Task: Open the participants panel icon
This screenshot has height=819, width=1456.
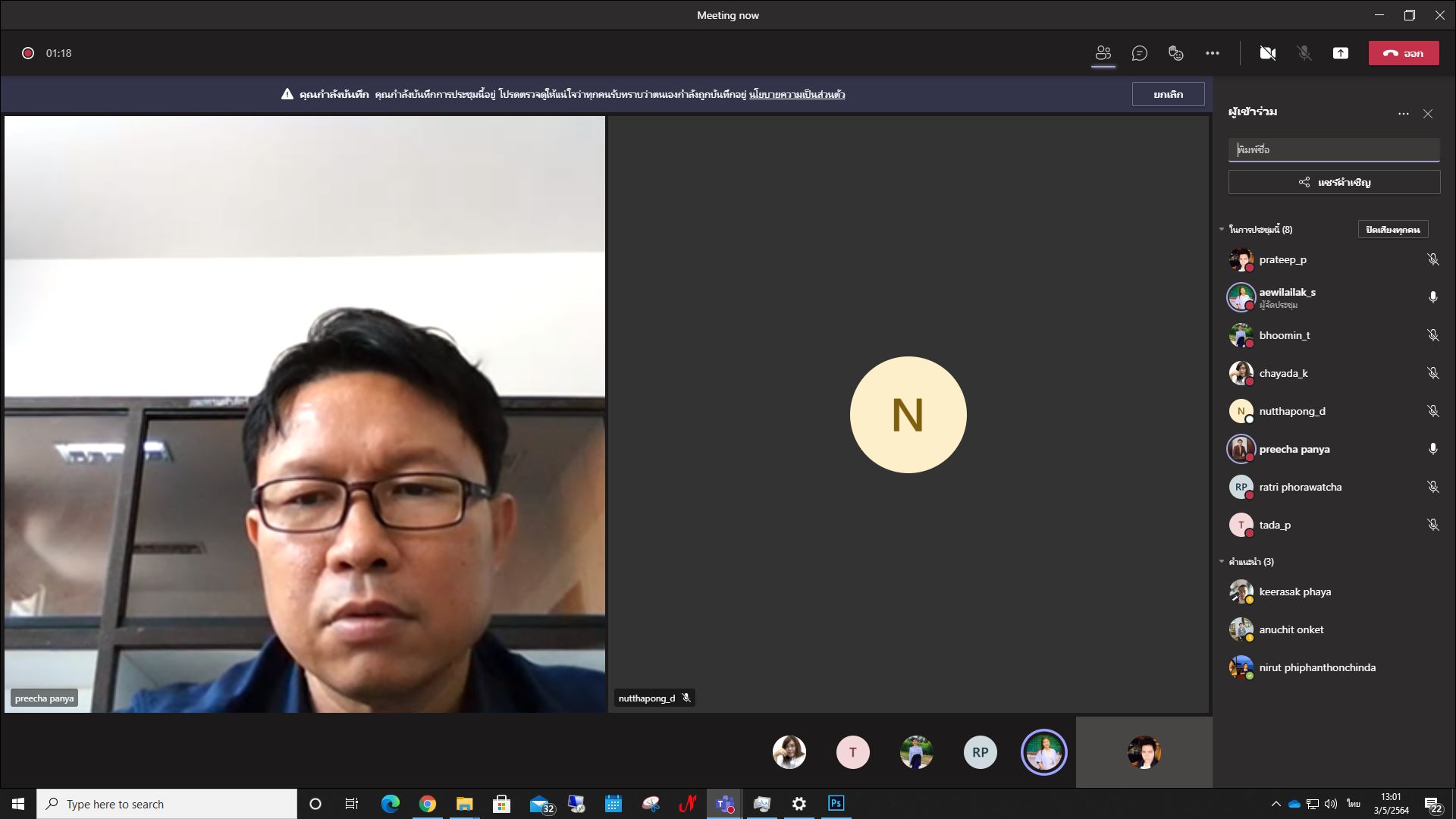Action: pos(1103,53)
